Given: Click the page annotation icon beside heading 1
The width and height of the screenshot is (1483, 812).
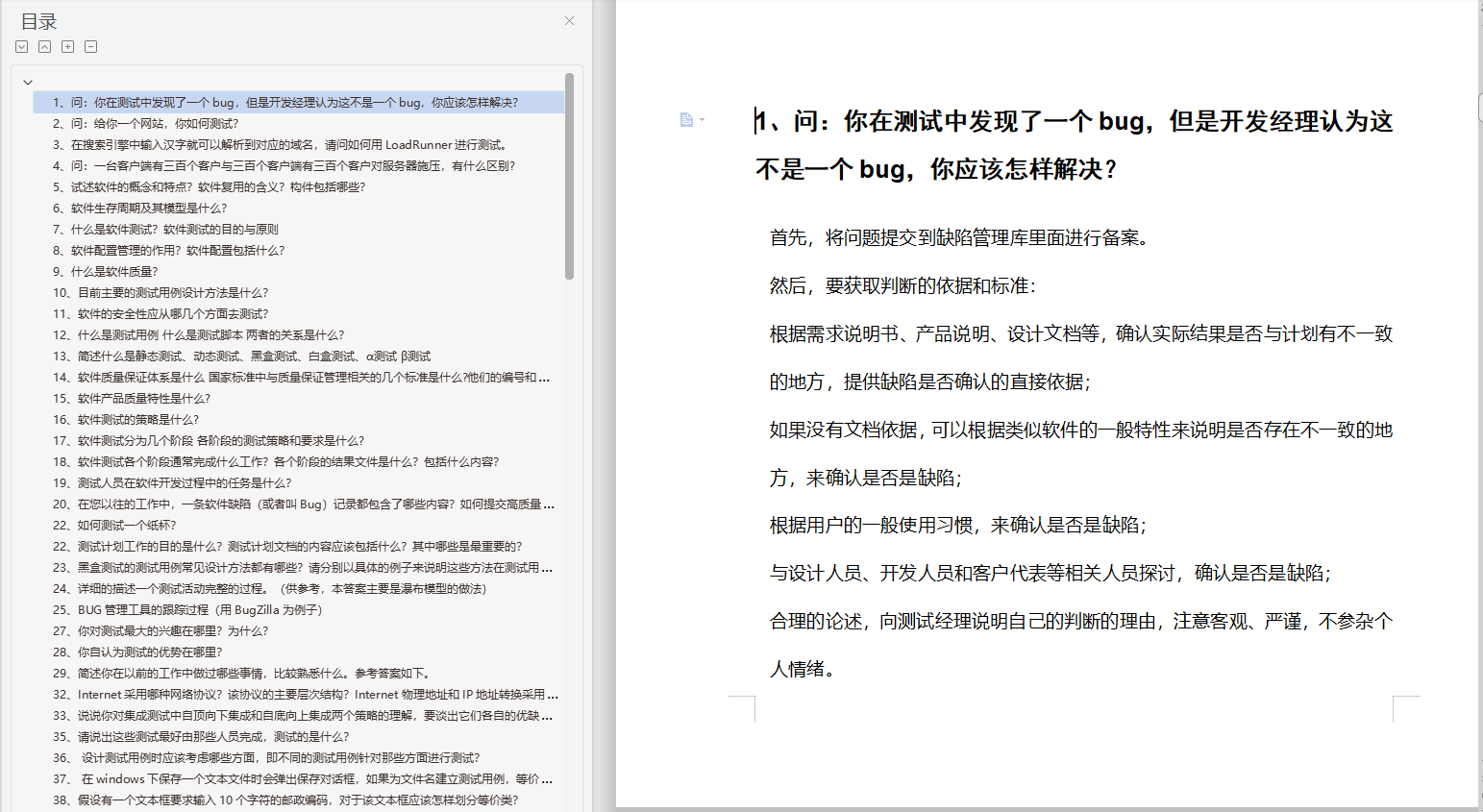Looking at the screenshot, I should 686,118.
